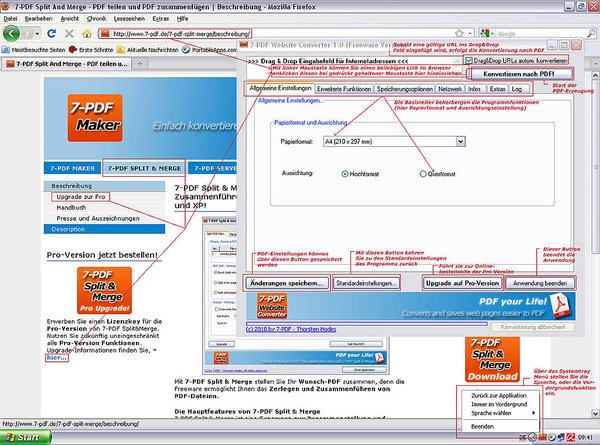Open the (c) 2010 by 7-PDF Thorsten Hodes link
The width and height of the screenshot is (600, 445).
point(291,329)
